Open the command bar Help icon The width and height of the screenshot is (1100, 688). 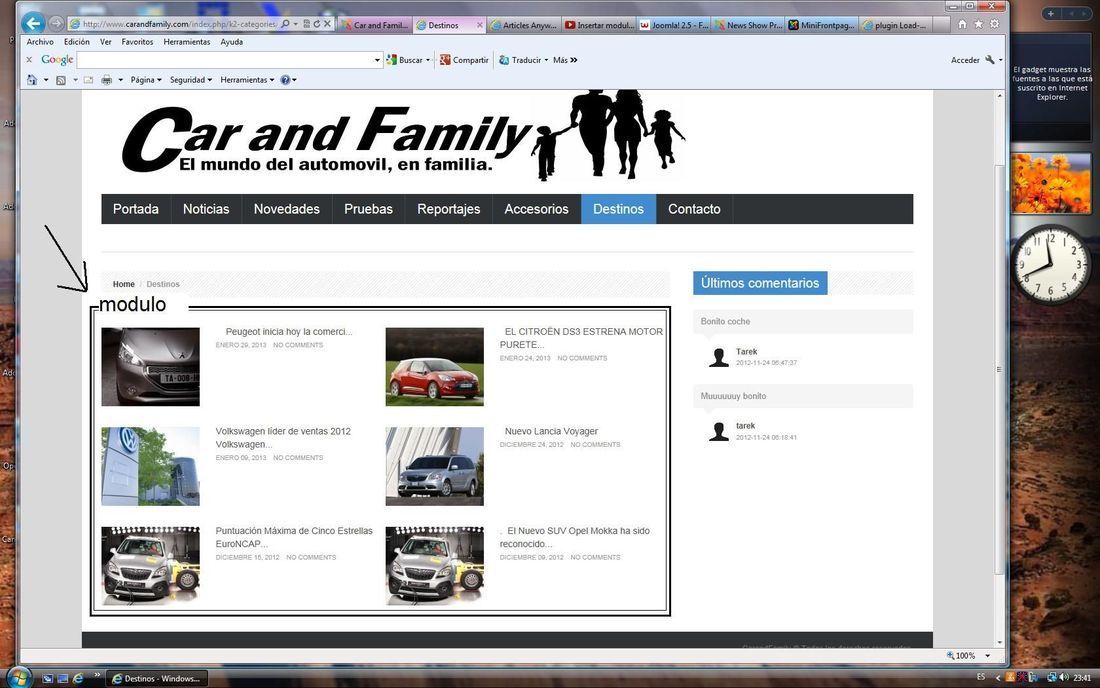(285, 80)
